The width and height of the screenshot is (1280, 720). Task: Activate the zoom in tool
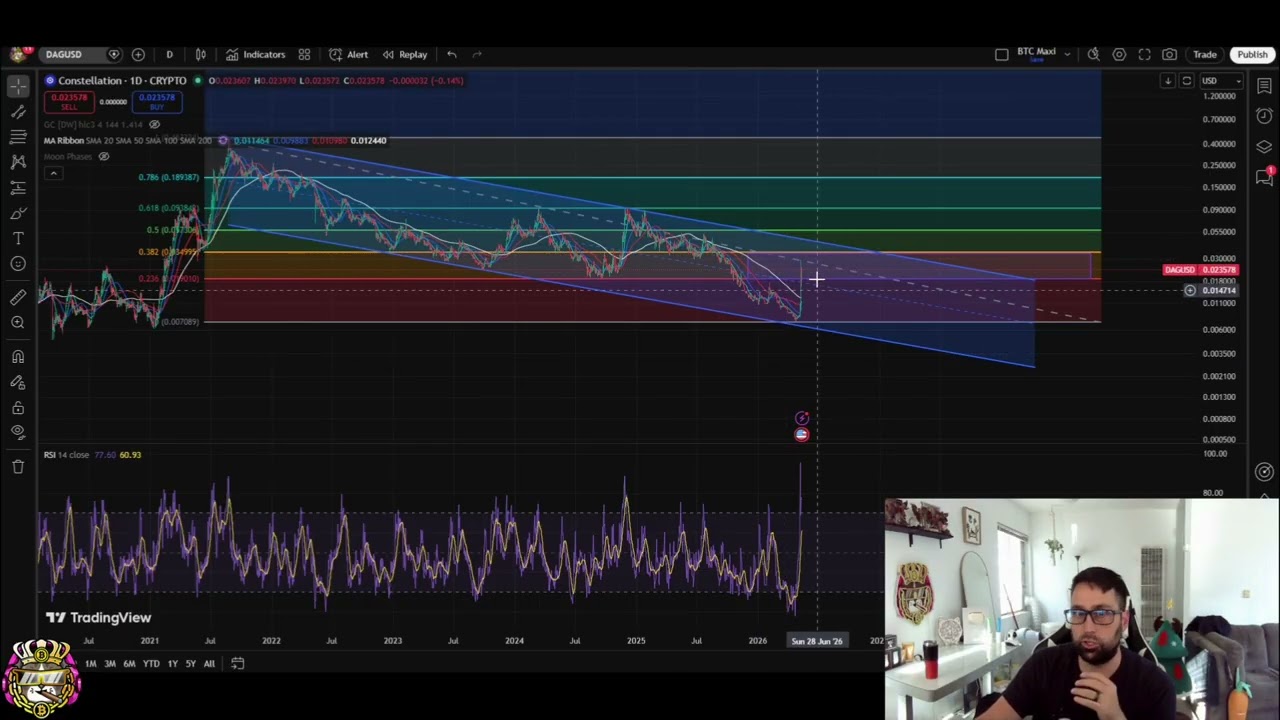coord(18,322)
